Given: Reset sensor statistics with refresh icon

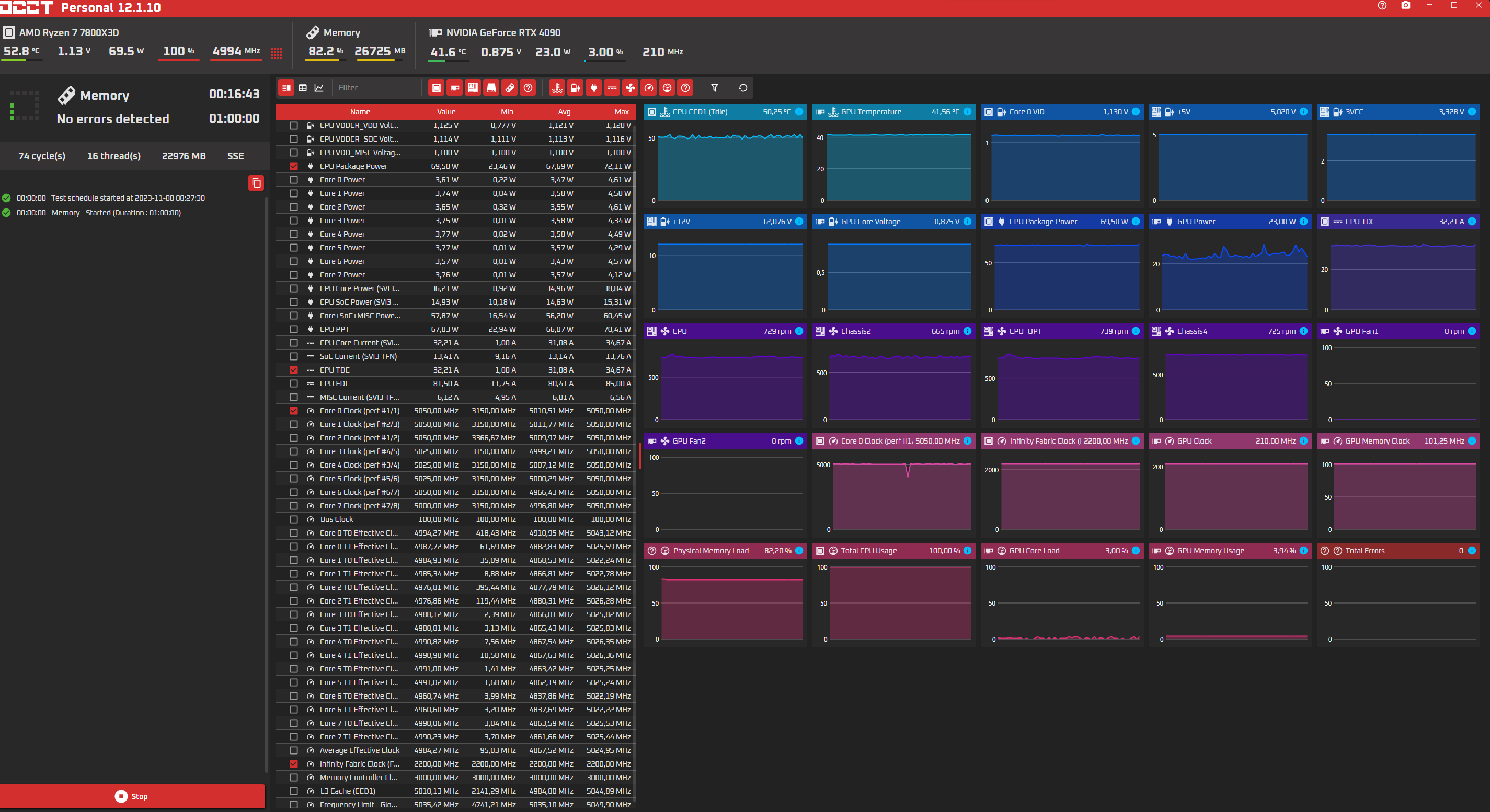Looking at the screenshot, I should [x=743, y=88].
